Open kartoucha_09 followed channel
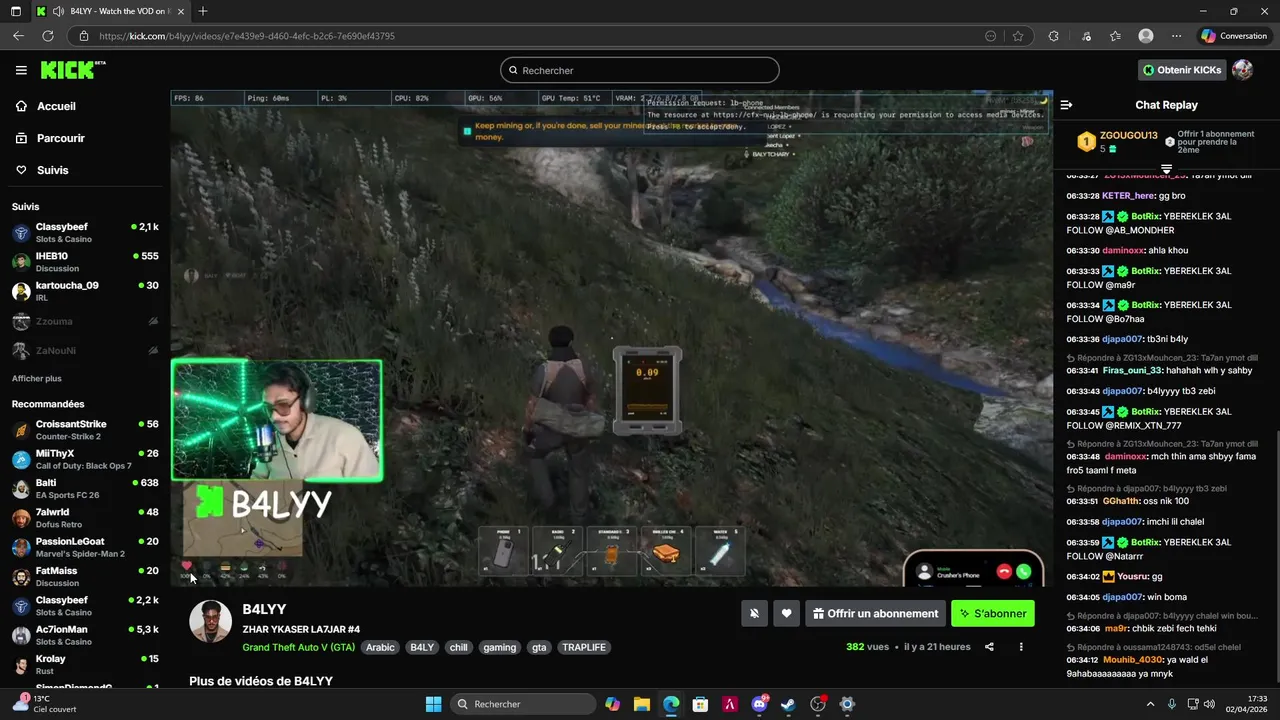The height and width of the screenshot is (720, 1280). [85, 291]
